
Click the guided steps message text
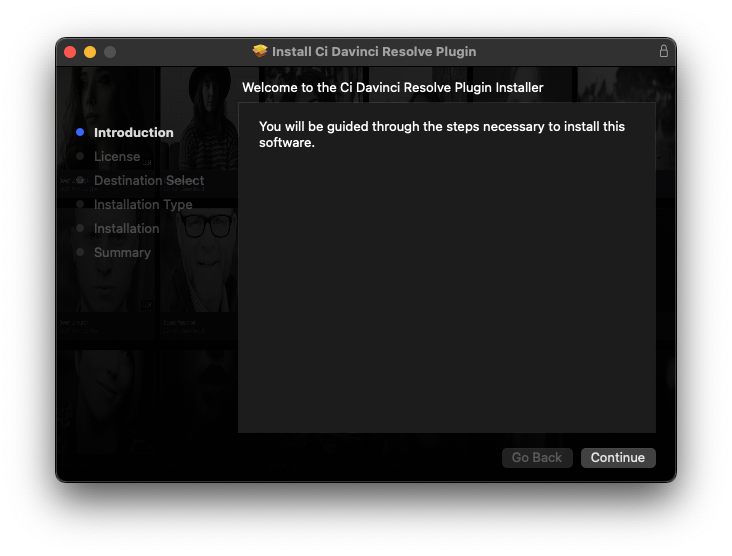442,134
